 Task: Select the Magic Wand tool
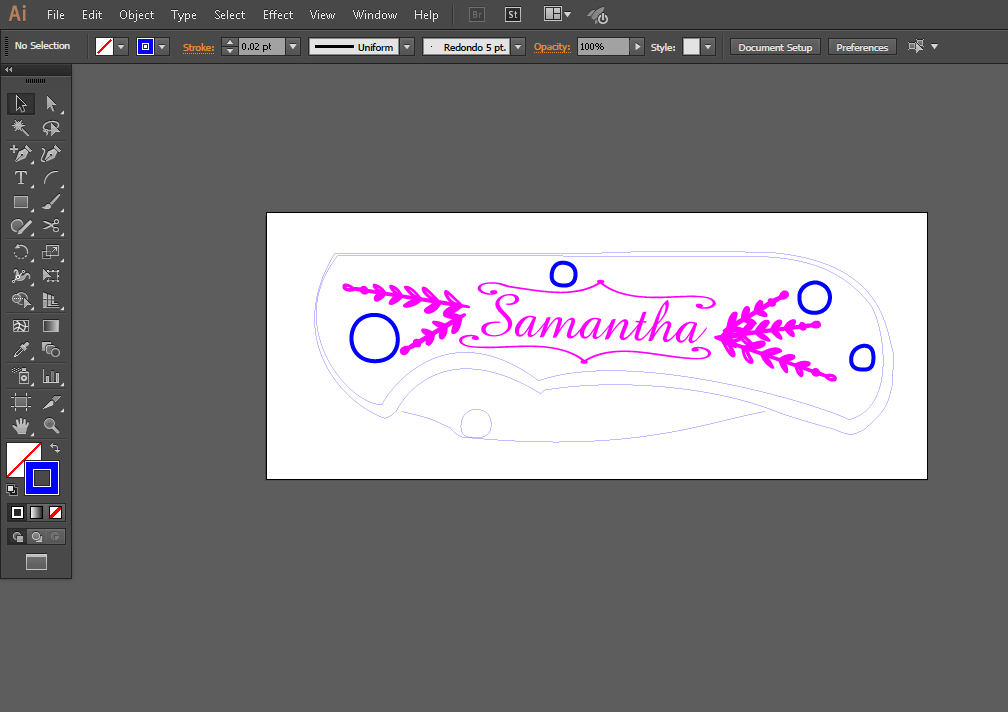(x=20, y=128)
